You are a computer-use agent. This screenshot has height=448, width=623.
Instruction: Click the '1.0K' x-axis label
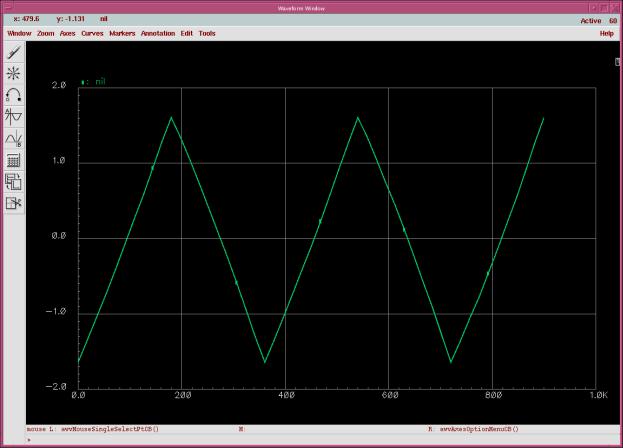point(598,395)
